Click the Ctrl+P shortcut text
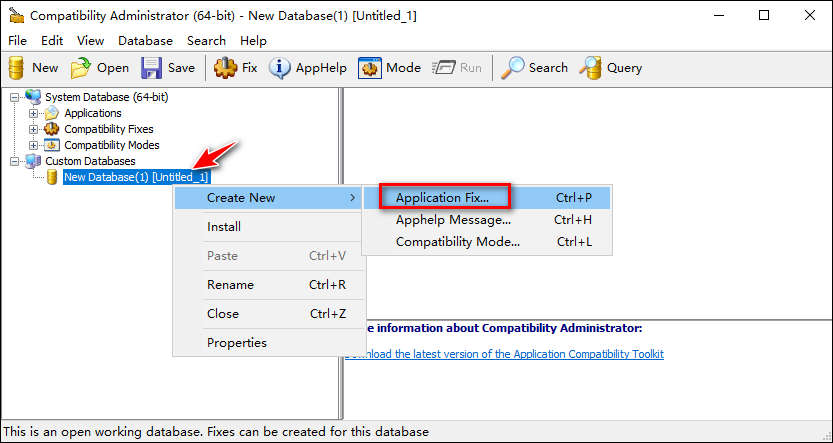The height and width of the screenshot is (443, 833). point(574,198)
